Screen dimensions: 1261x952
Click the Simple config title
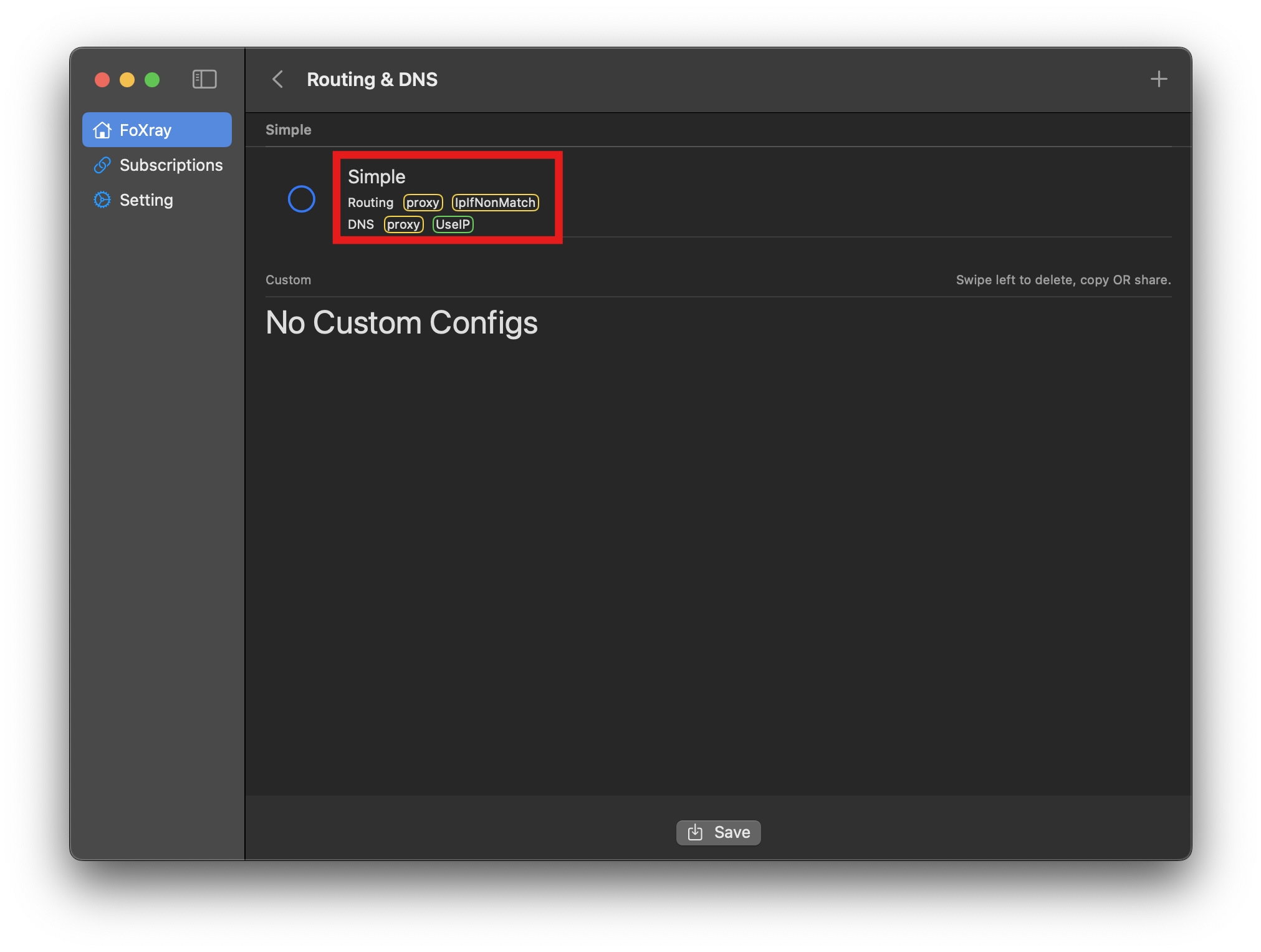376,176
